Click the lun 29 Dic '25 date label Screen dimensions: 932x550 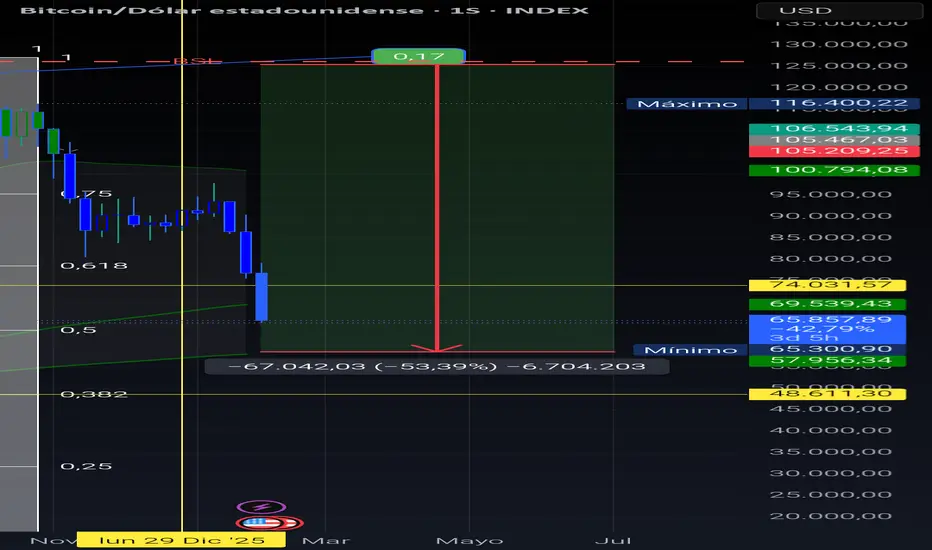181,540
